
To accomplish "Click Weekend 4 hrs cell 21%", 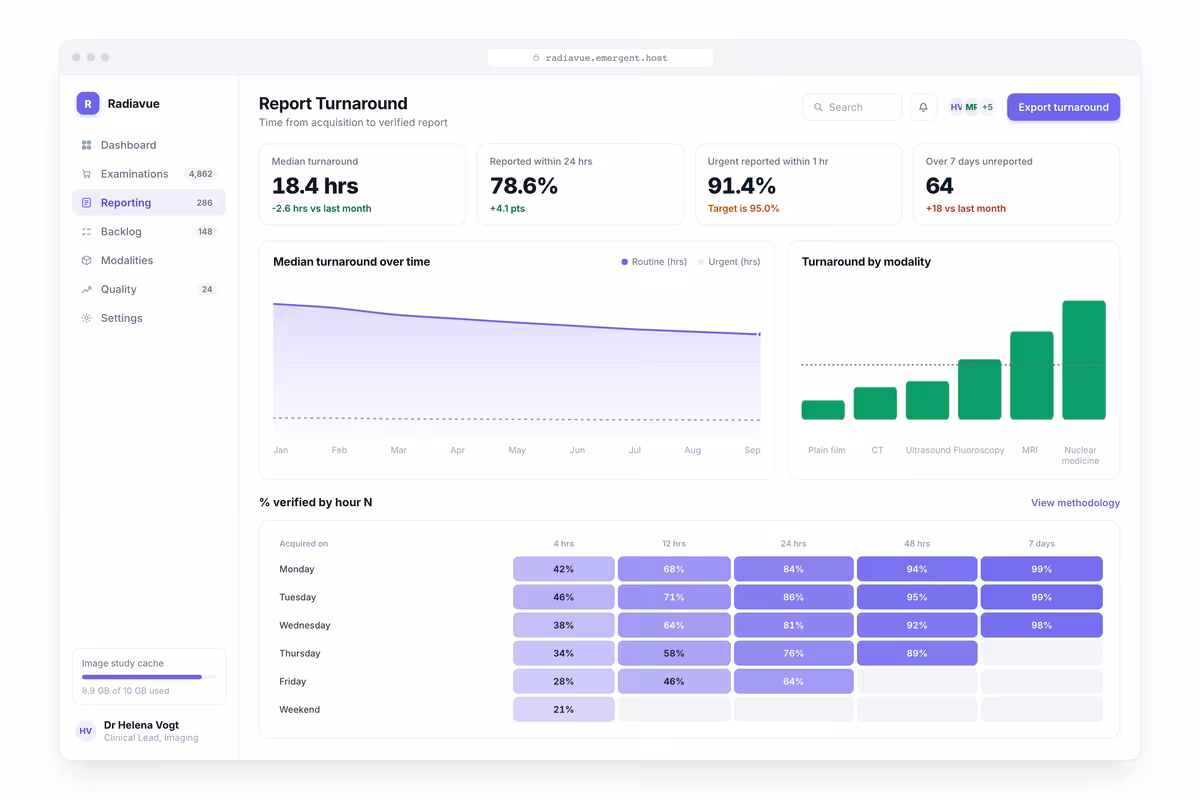I will coord(563,709).
